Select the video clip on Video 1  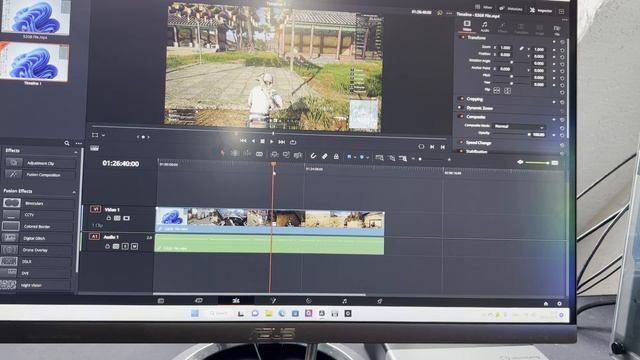pyautogui.click(x=269, y=220)
